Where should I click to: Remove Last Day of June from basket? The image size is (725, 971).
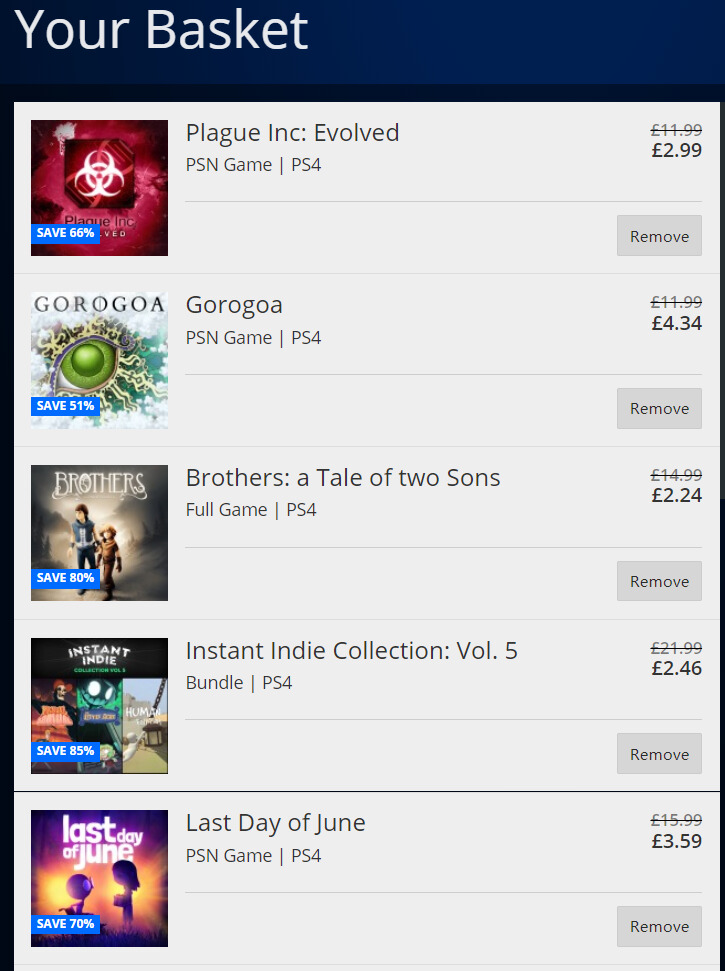click(659, 926)
